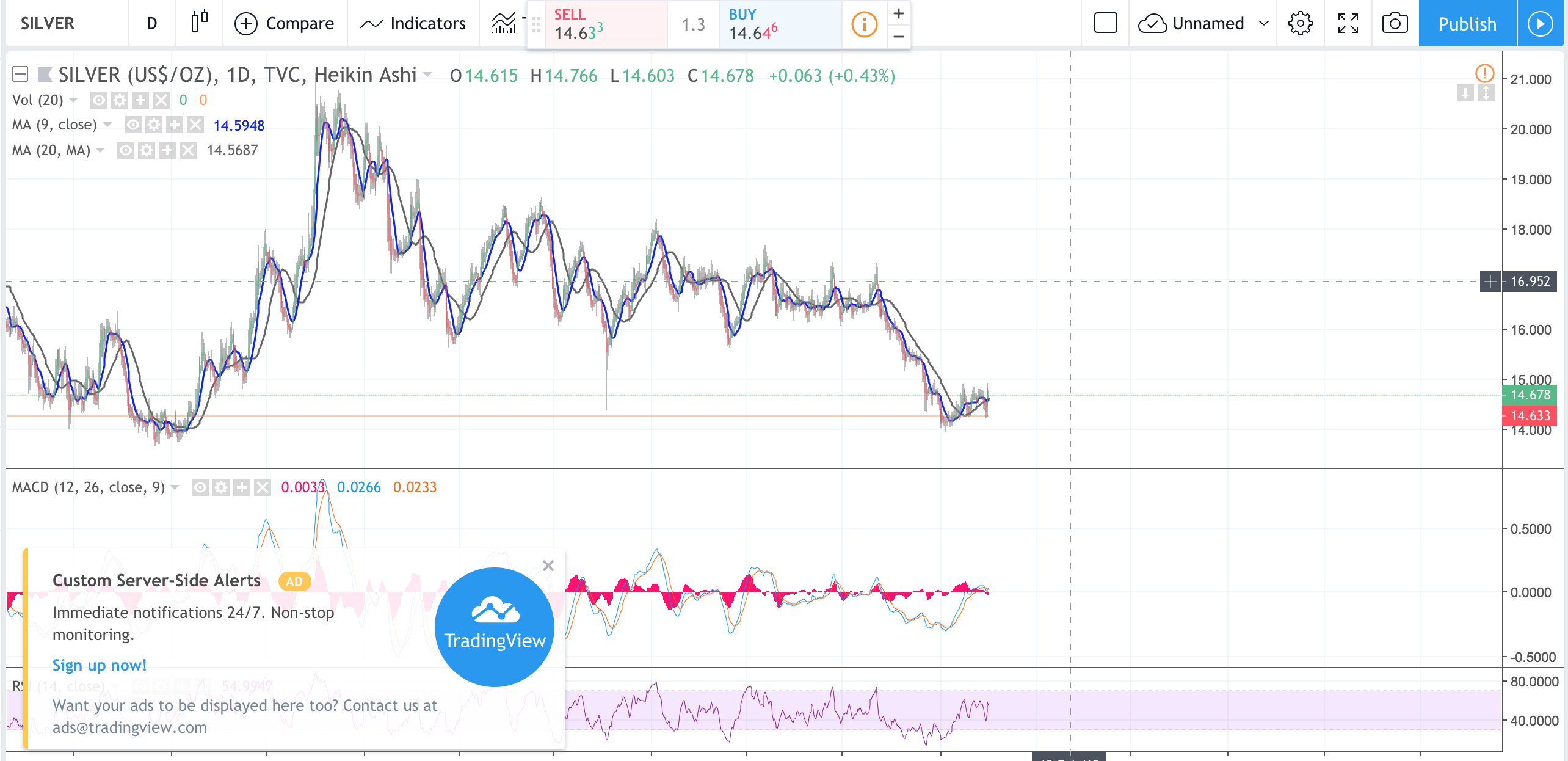Open the D timeframe interval selector
Viewport: 1568px width, 761px height.
152,24
